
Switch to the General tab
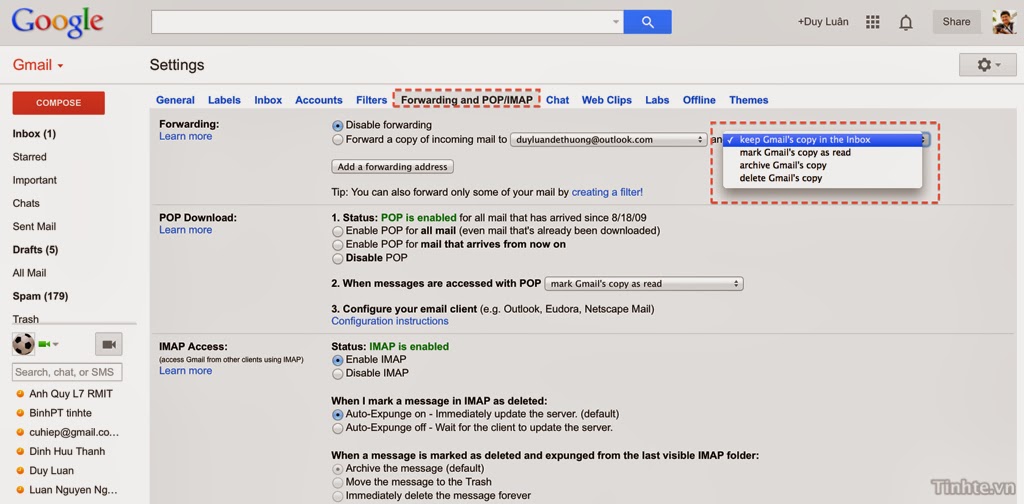tap(175, 100)
